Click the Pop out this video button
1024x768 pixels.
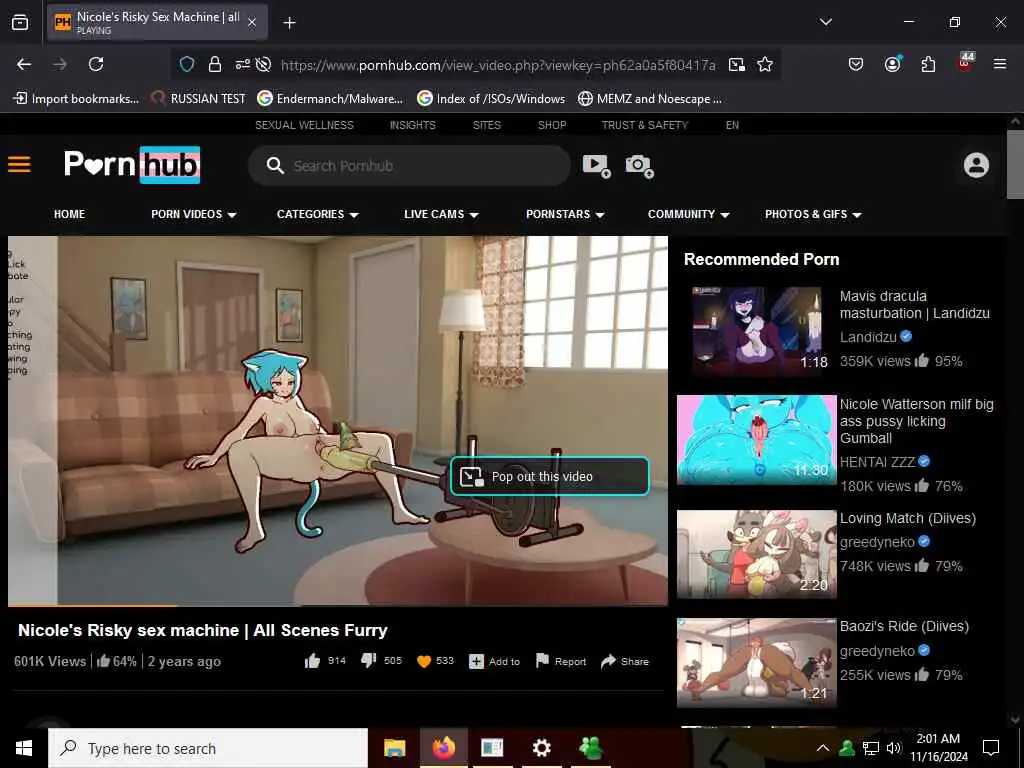point(550,476)
